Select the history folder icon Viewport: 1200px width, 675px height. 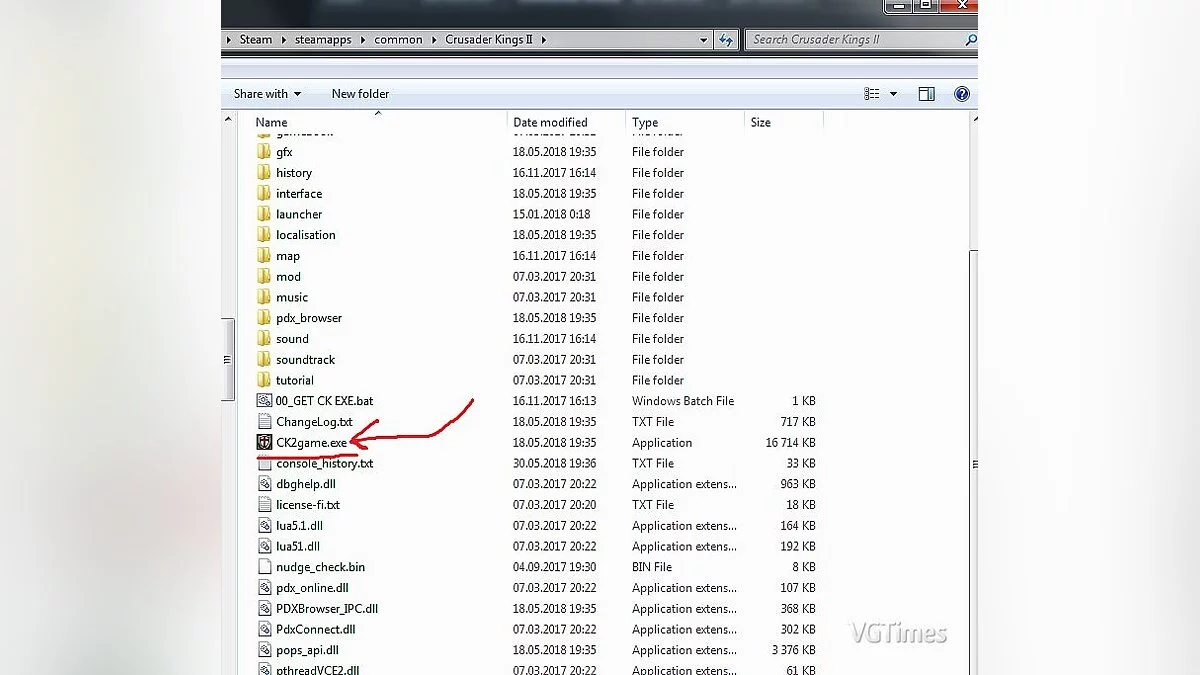click(x=264, y=173)
